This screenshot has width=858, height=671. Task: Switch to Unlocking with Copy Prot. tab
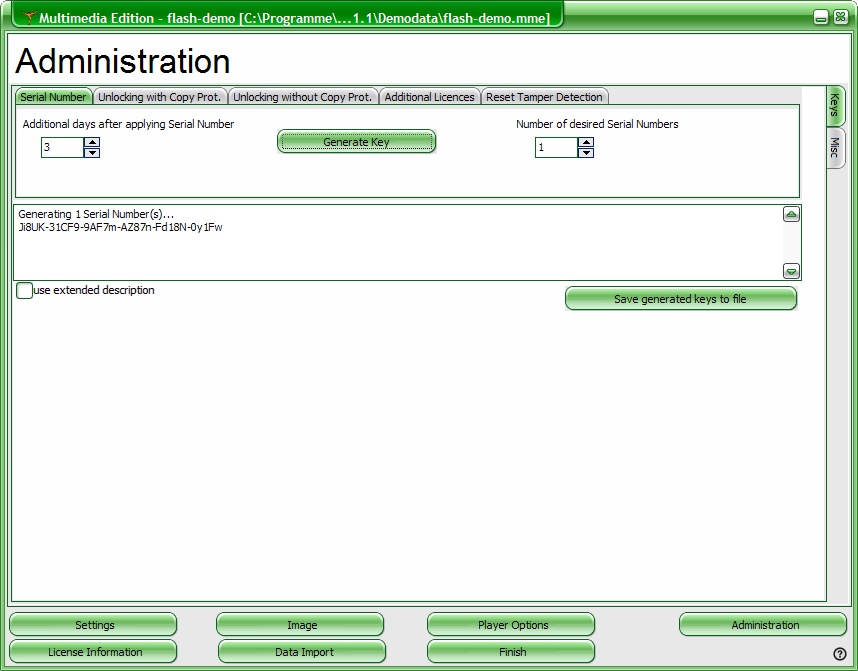pyautogui.click(x=160, y=97)
